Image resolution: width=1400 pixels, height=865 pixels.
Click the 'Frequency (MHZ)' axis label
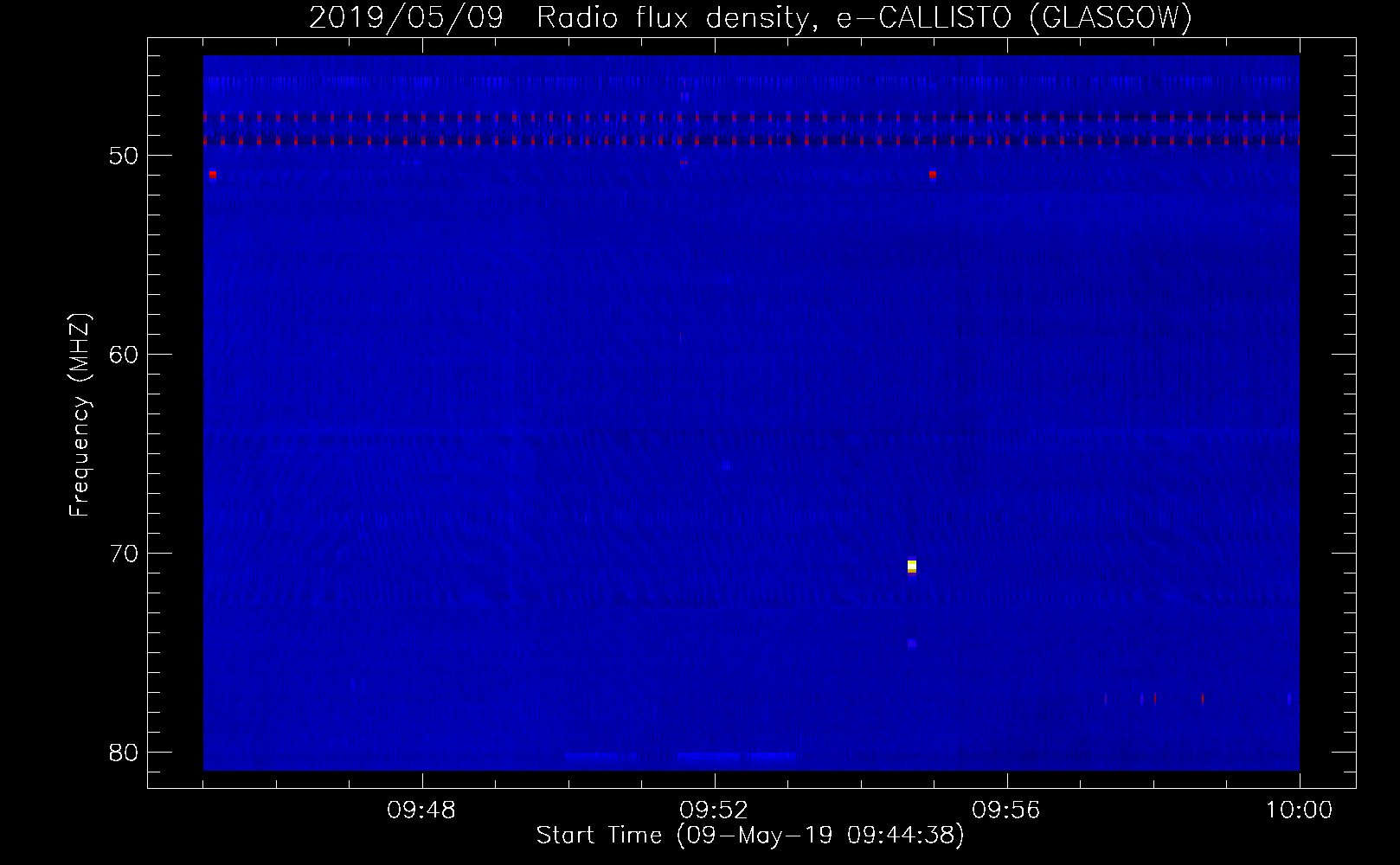[80, 415]
